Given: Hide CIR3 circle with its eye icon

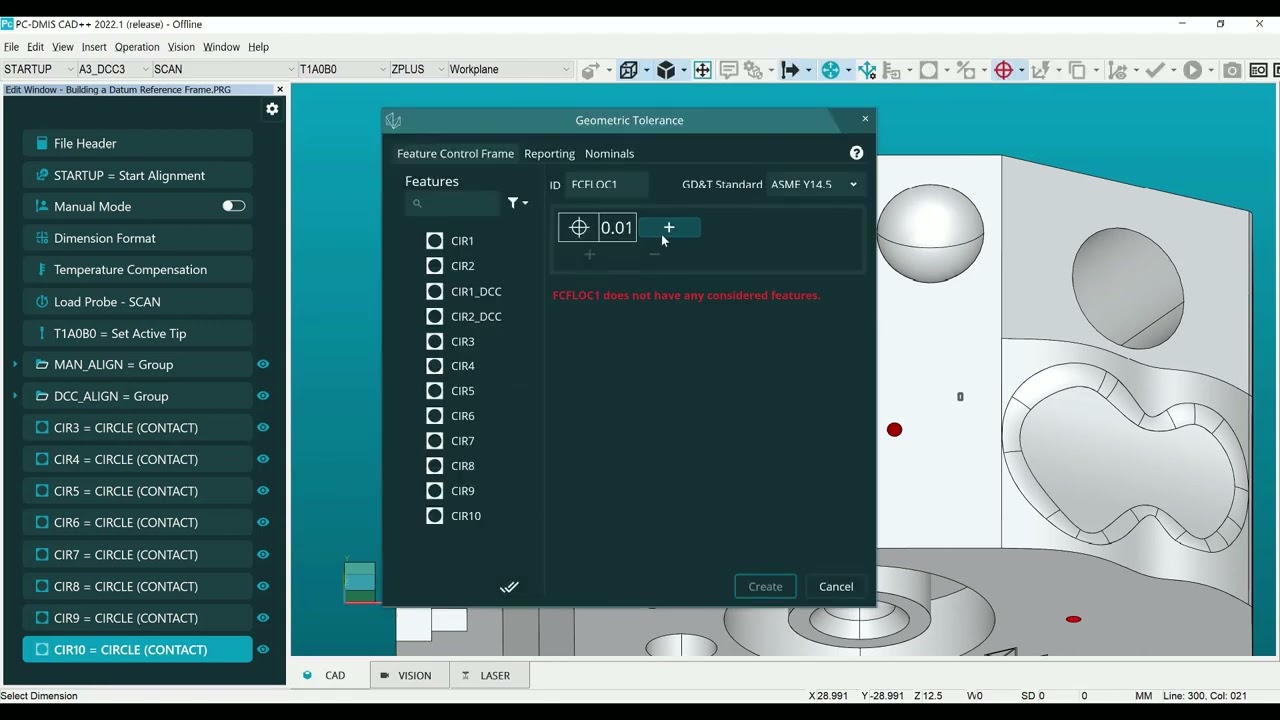Looking at the screenshot, I should (263, 428).
